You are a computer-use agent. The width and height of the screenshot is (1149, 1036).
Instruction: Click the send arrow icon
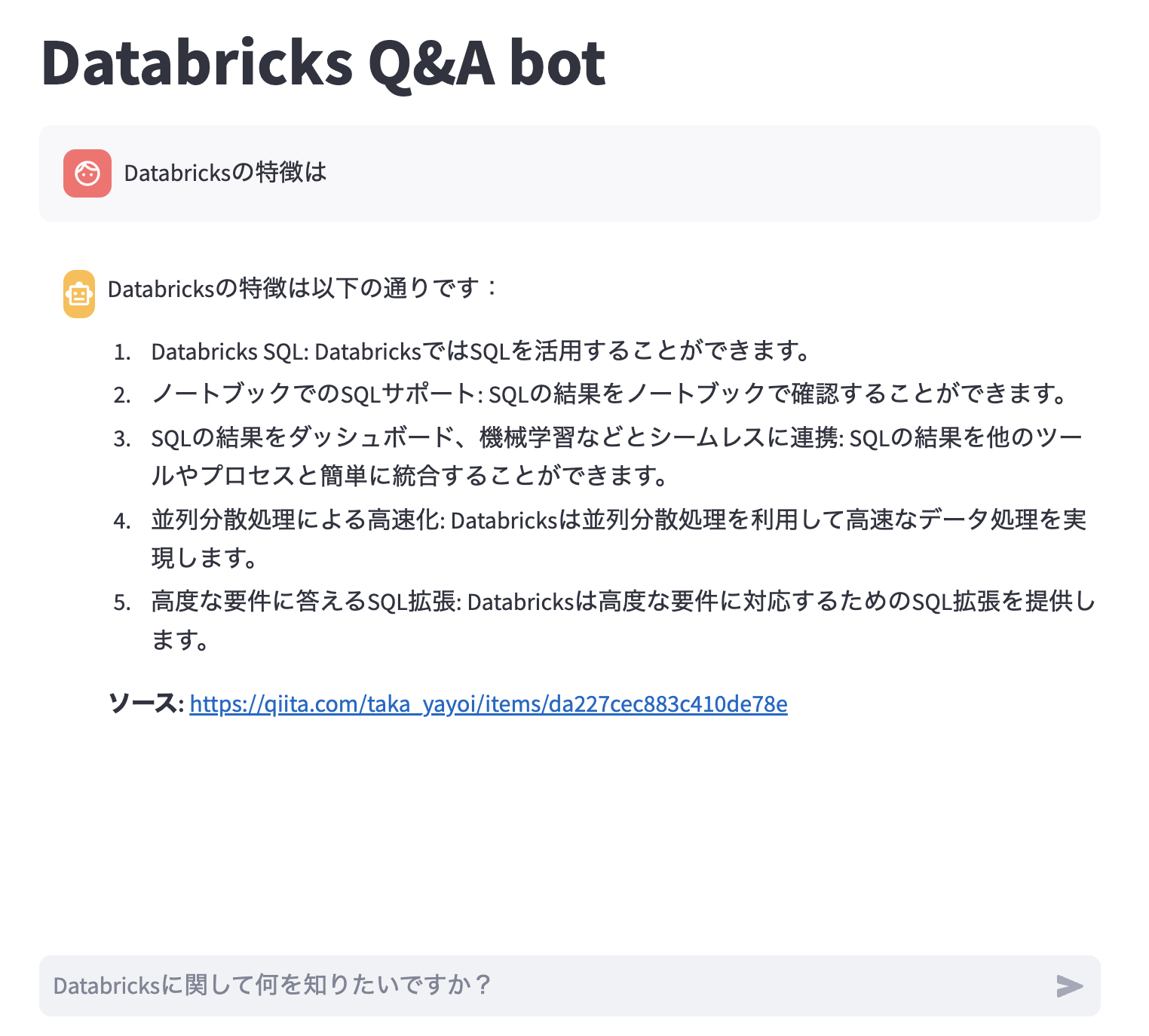[x=1069, y=985]
